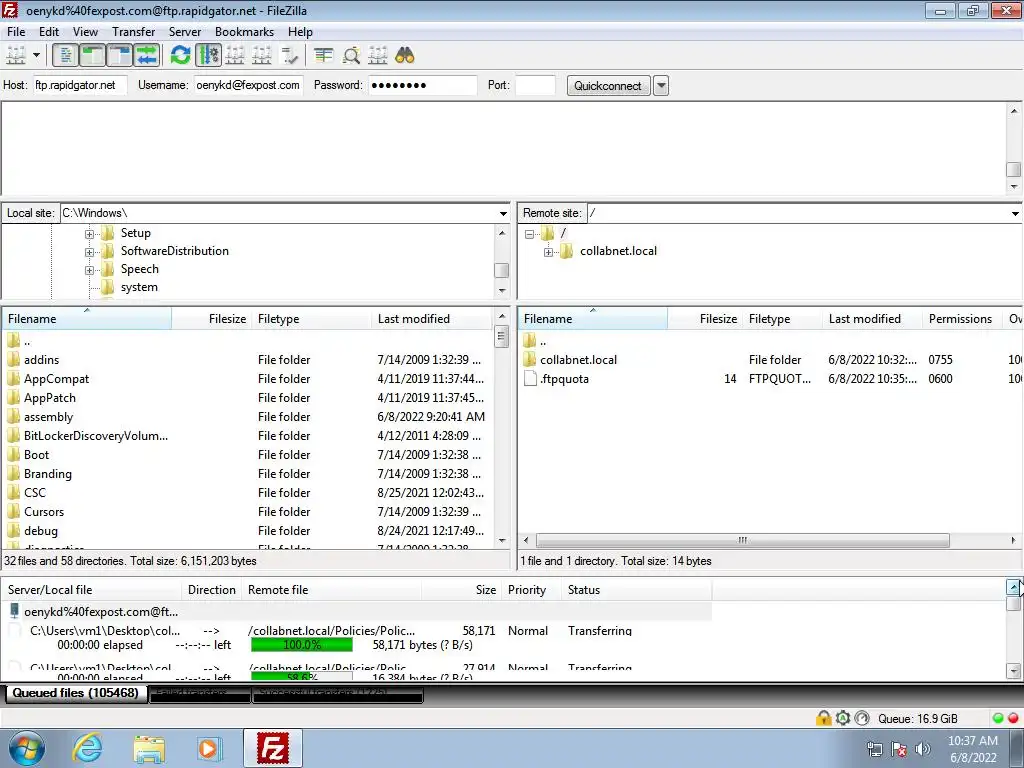
Task: Launch Internet Explorer from taskbar
Action: point(88,748)
